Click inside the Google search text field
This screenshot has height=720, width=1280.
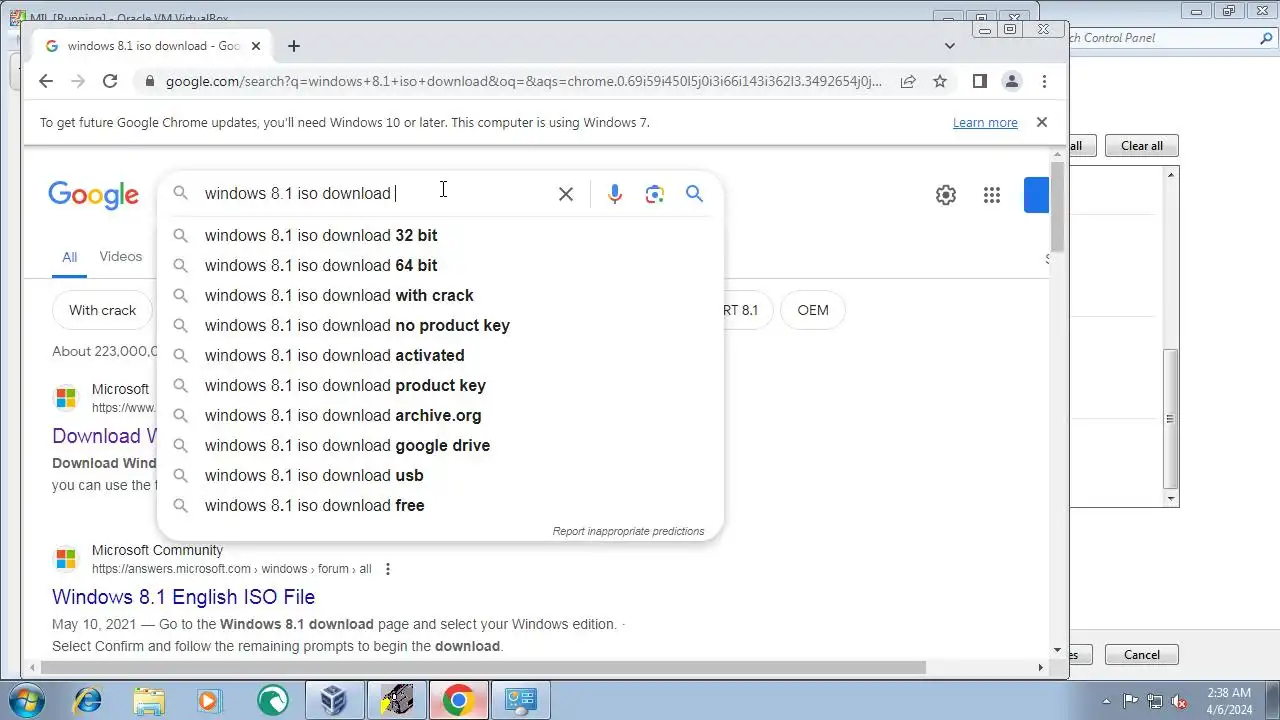375,193
